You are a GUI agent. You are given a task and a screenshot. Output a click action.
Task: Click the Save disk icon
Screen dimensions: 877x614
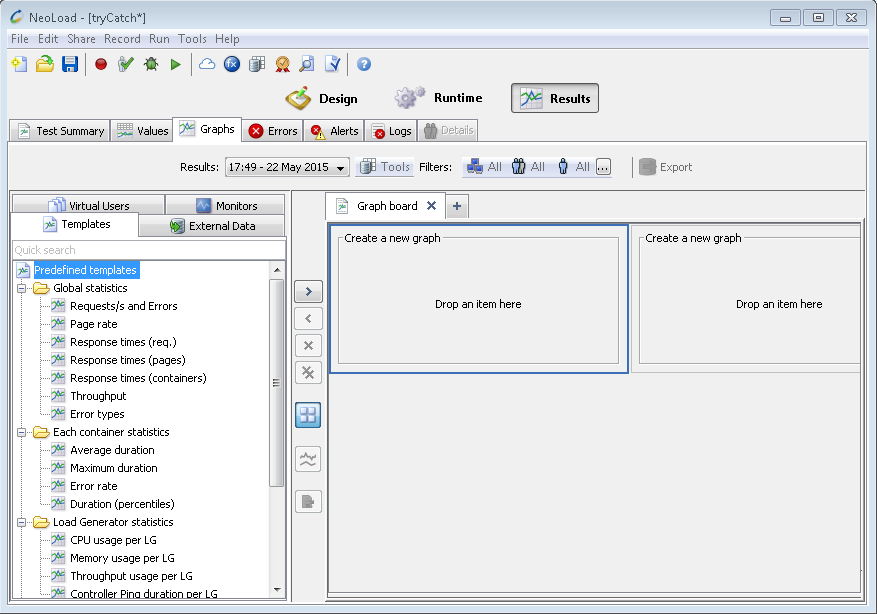(70, 64)
